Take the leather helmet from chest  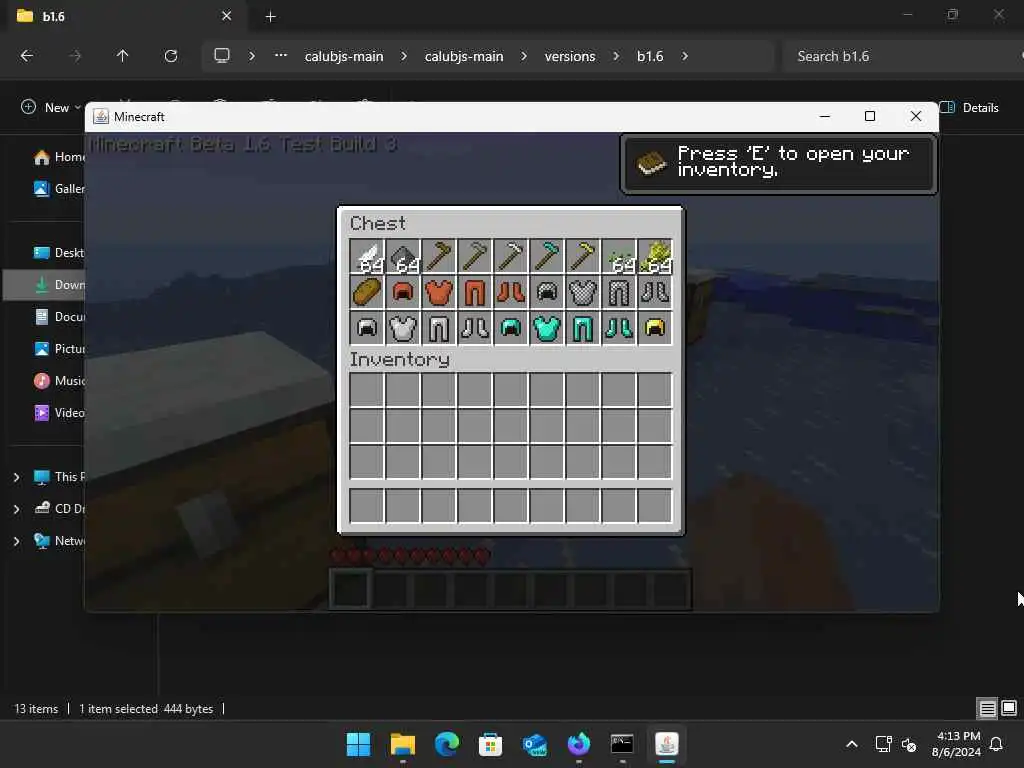403,292
